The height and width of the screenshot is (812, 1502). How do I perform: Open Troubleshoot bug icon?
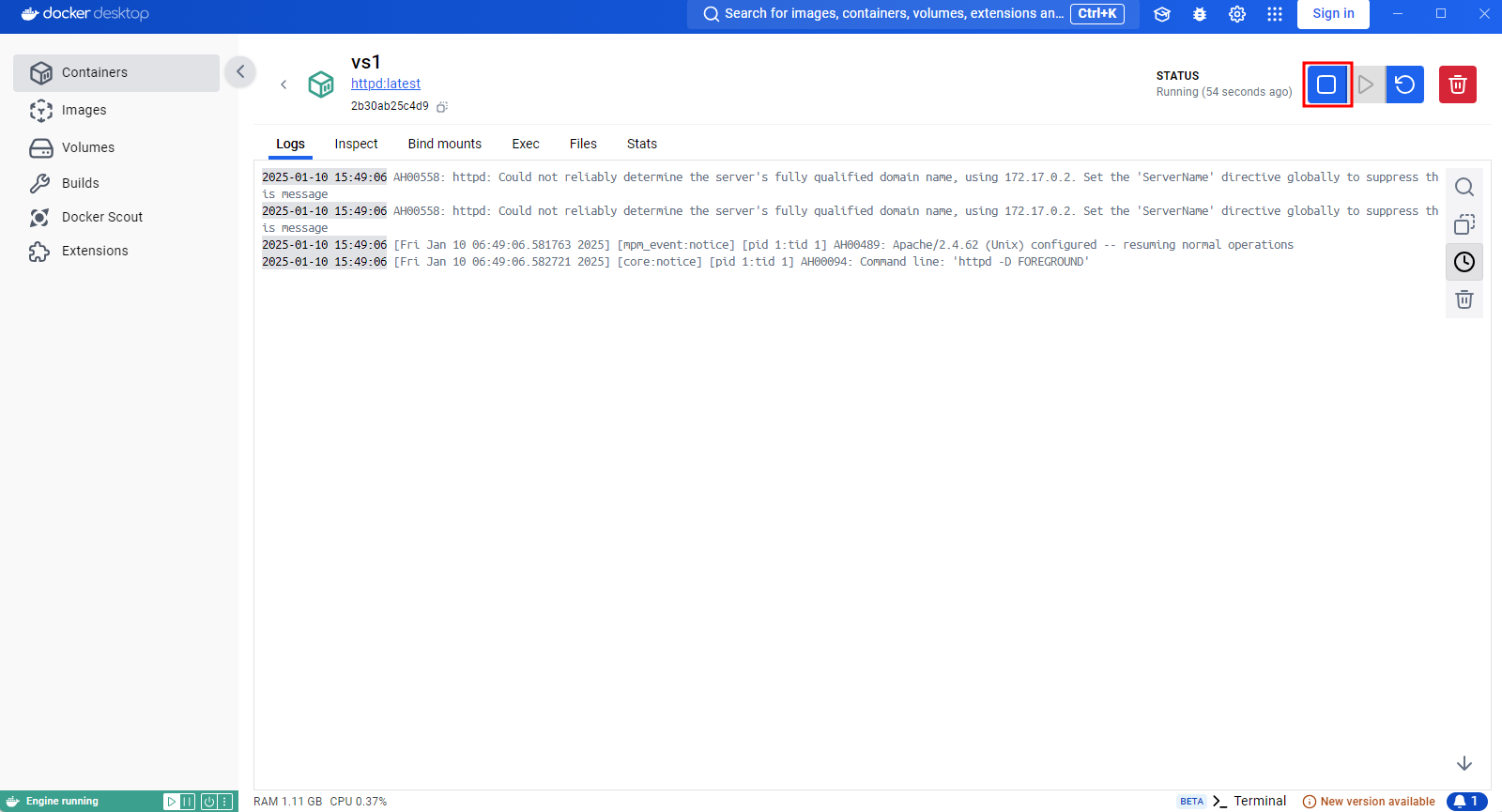pos(1200,14)
